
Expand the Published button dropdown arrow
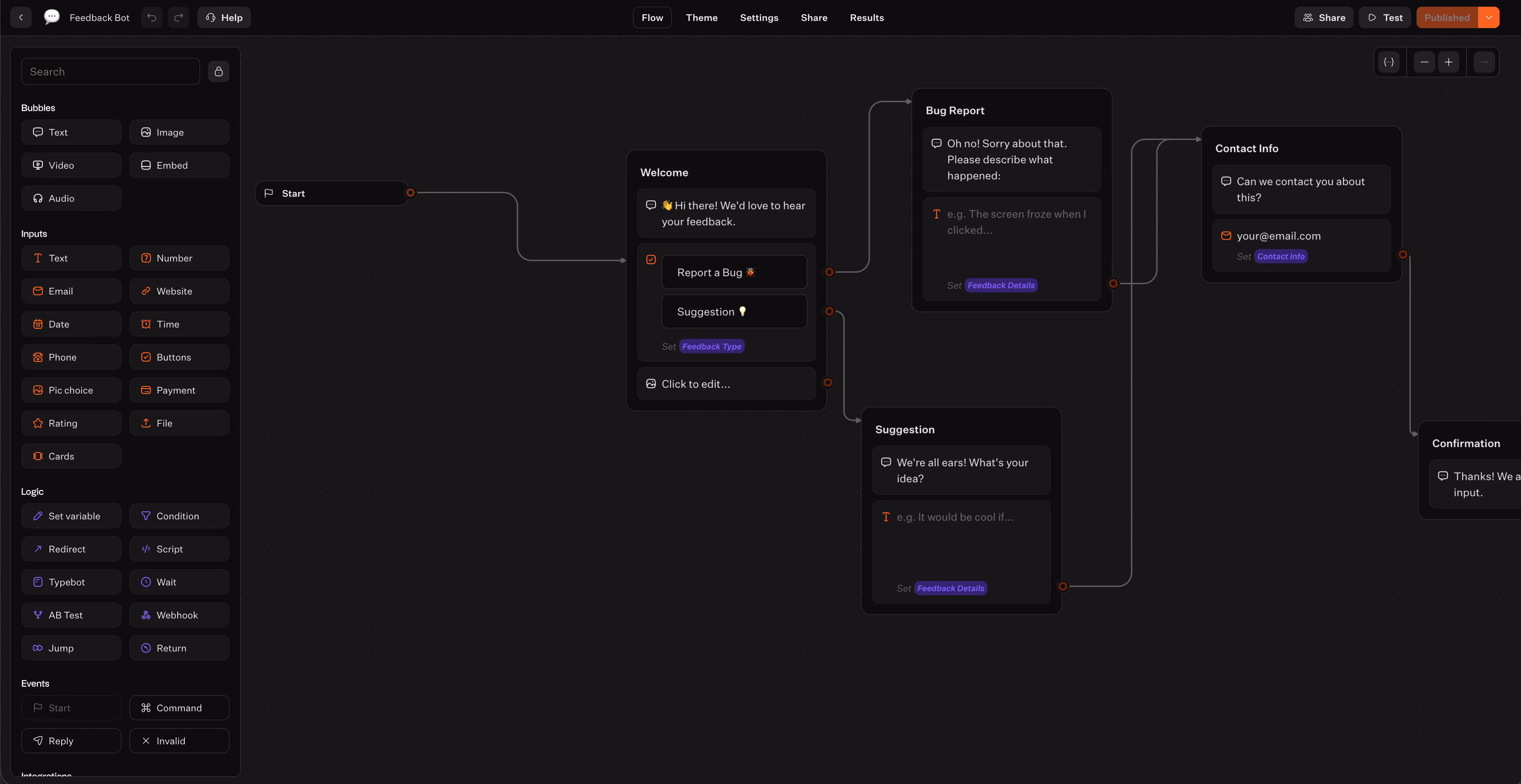[x=1488, y=18]
